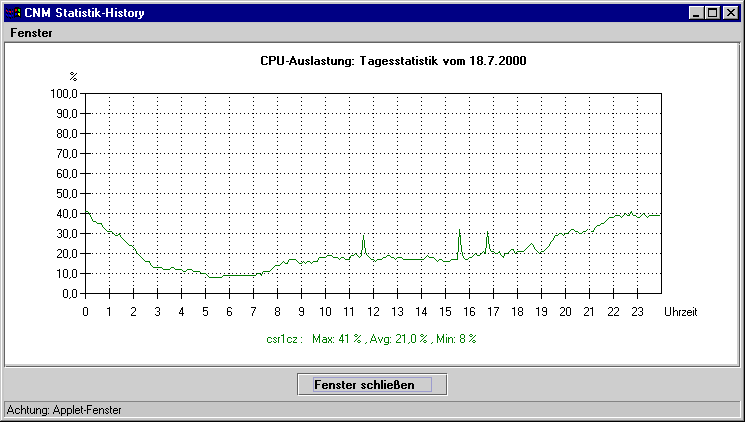The height and width of the screenshot is (422, 745).
Task: Maximize the CNM Statistik-History window
Action: [712, 13]
